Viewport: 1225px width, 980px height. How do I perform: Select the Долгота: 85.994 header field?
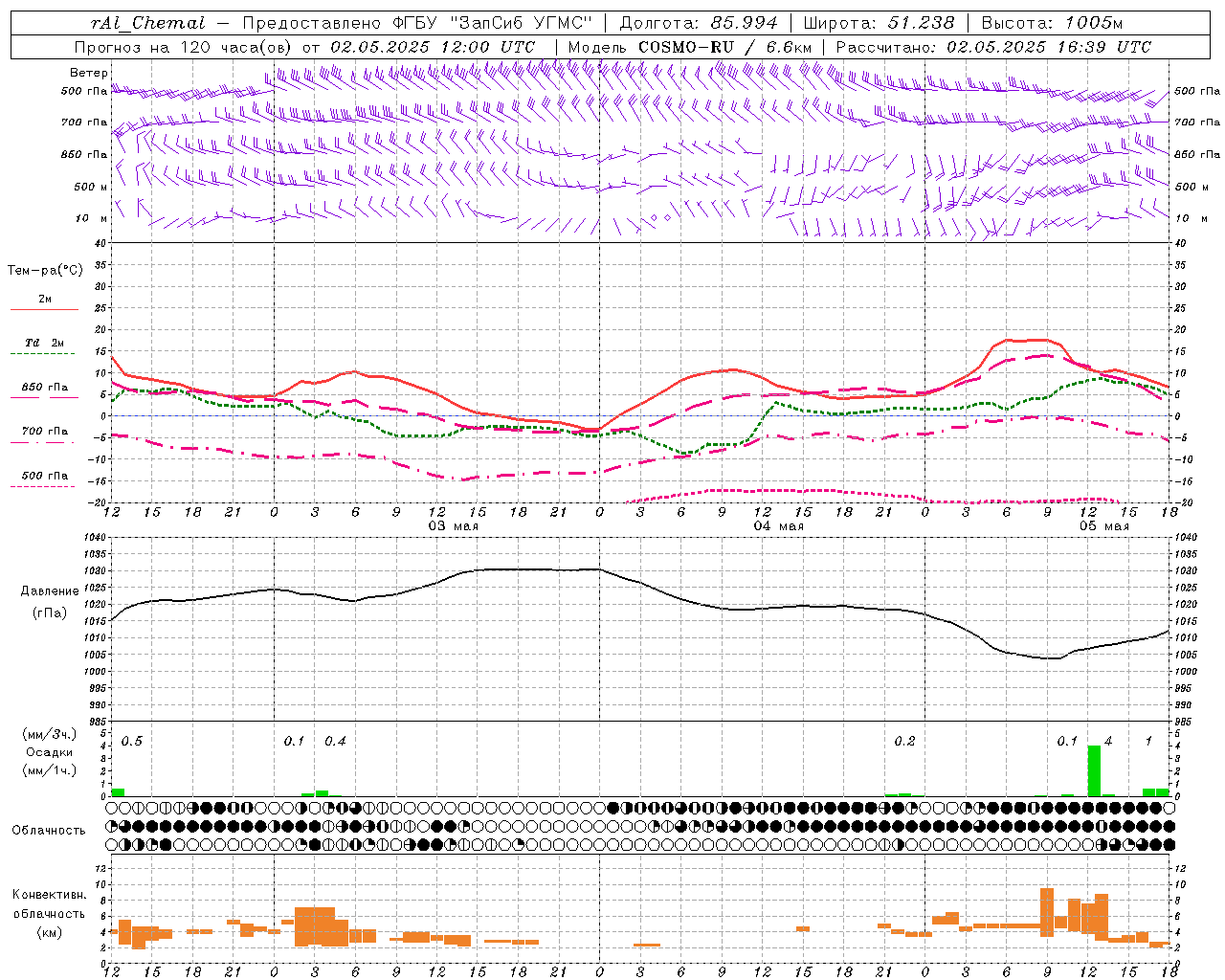tap(700, 23)
